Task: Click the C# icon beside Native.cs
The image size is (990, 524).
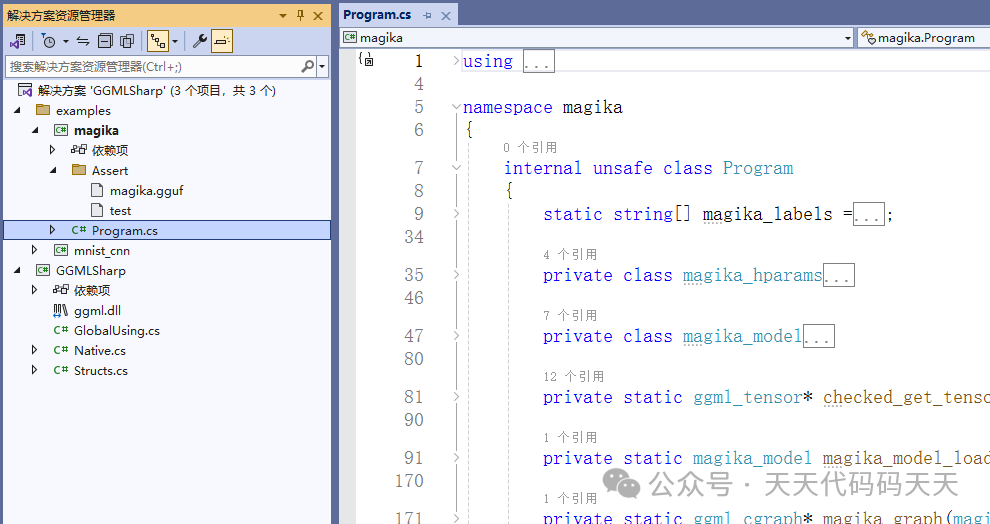Action: [x=61, y=350]
